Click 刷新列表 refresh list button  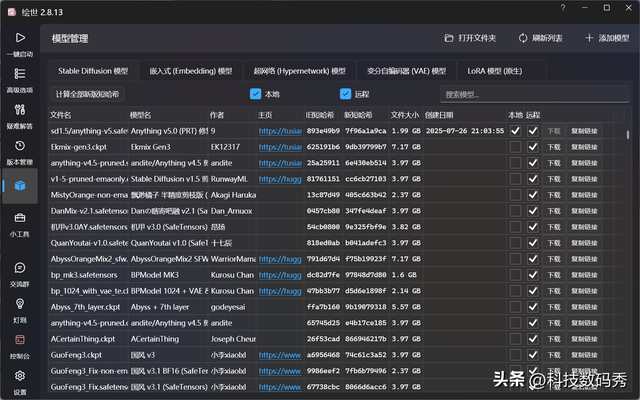[x=540, y=38]
